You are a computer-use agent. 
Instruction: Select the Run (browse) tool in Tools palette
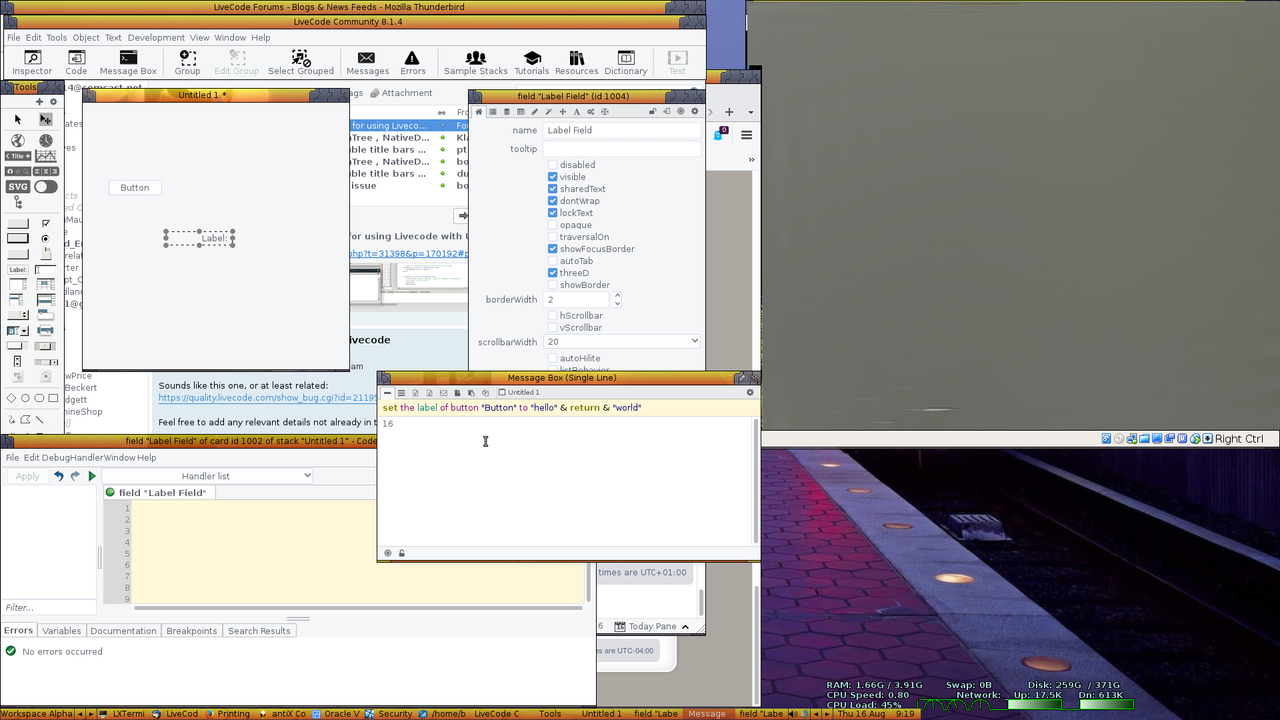click(x=18, y=119)
